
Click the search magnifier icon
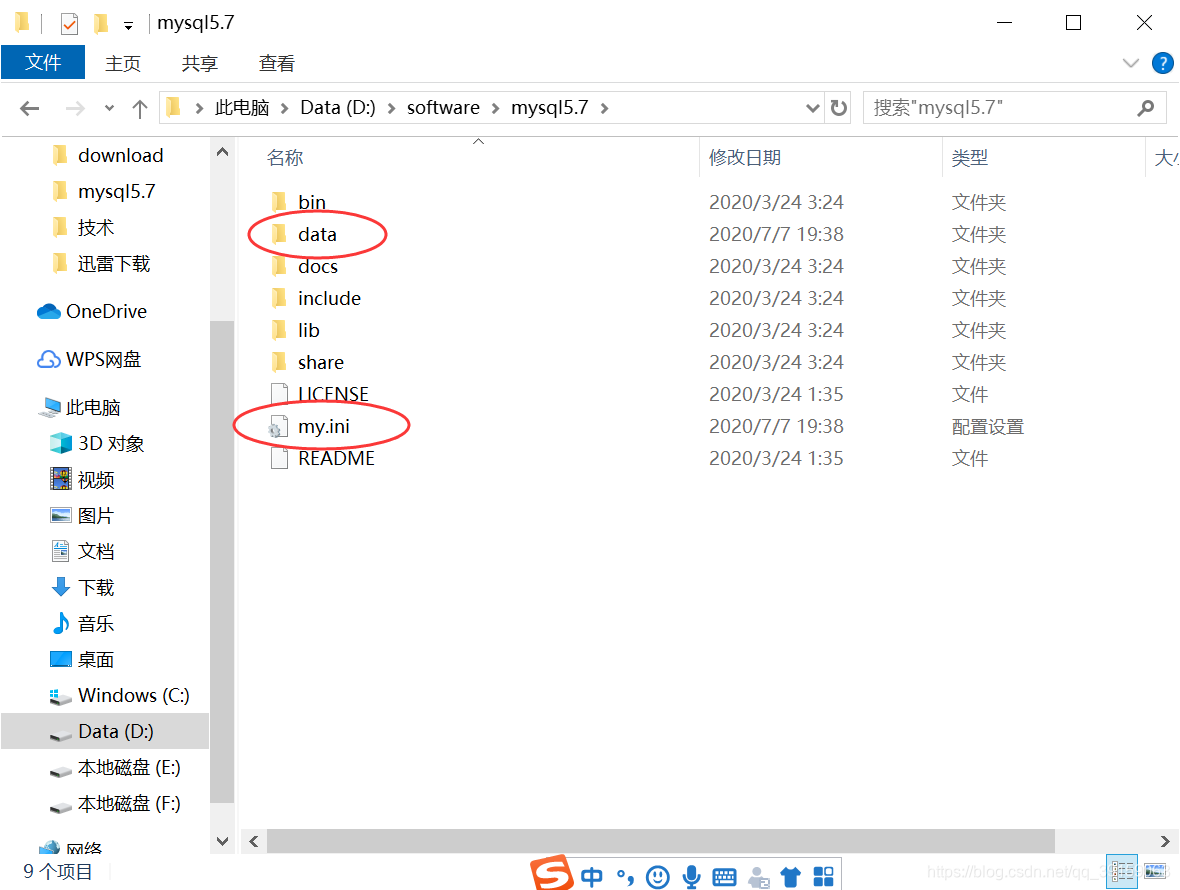[x=1145, y=108]
